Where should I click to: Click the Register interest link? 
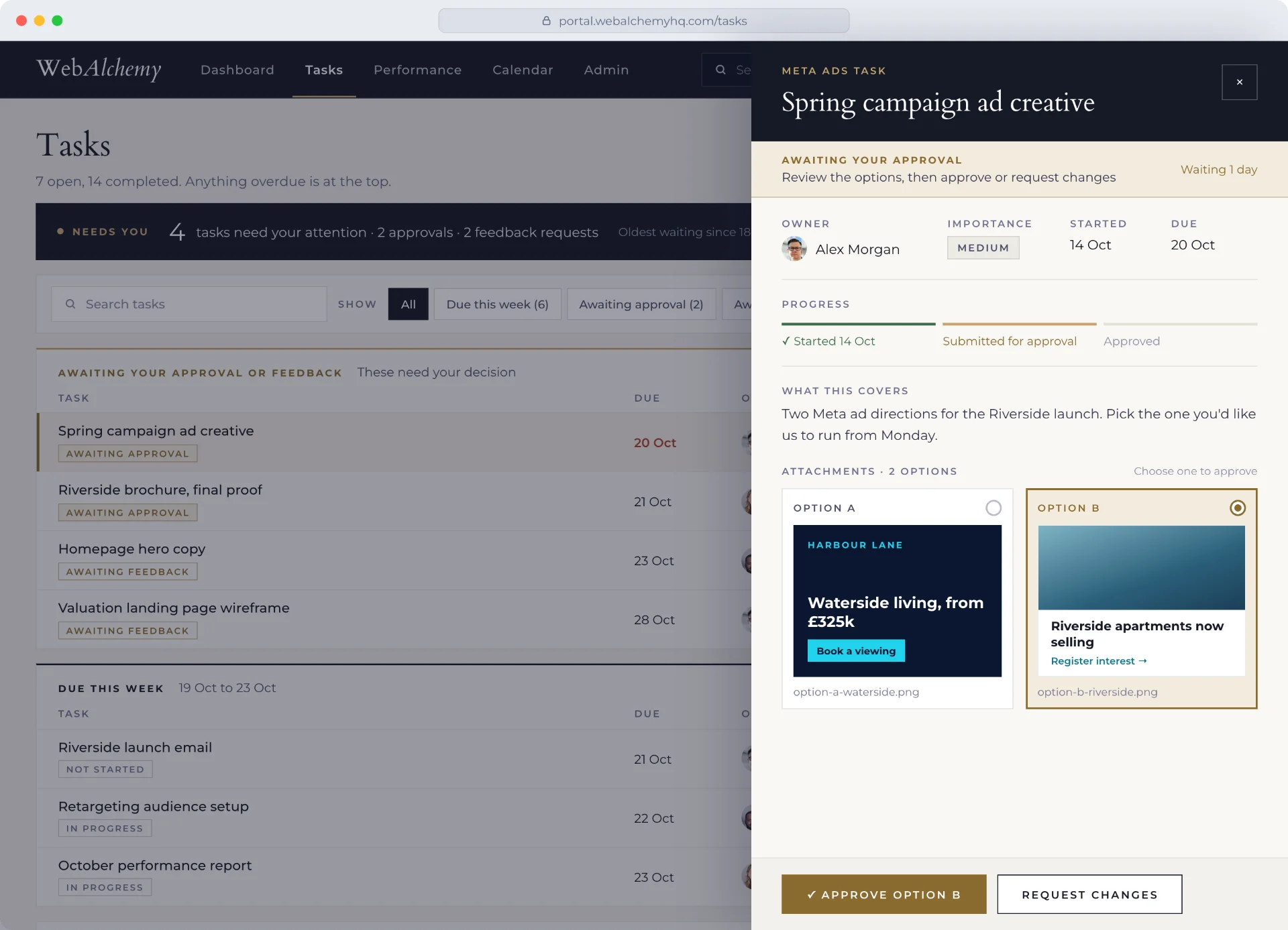coord(1099,660)
